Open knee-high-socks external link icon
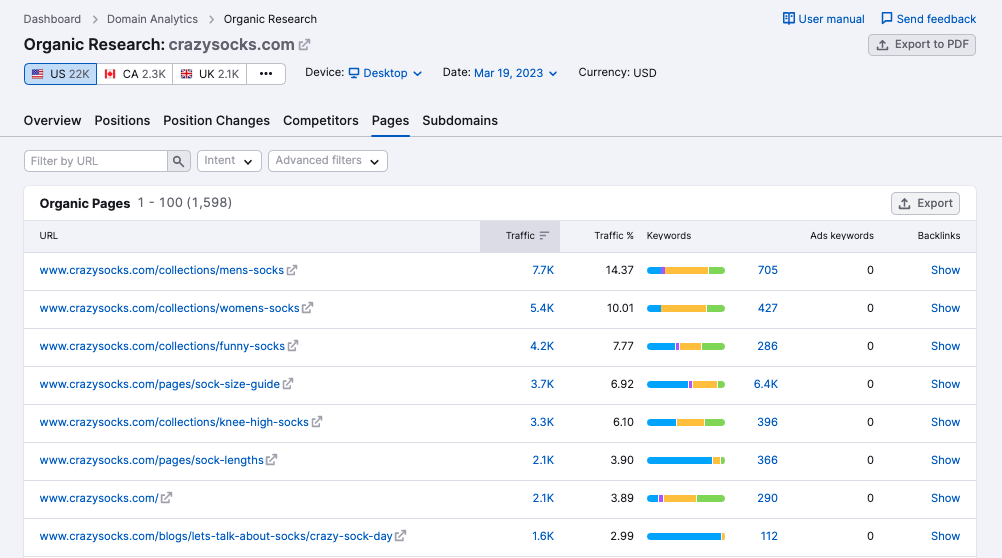This screenshot has height=558, width=1002. (317, 422)
